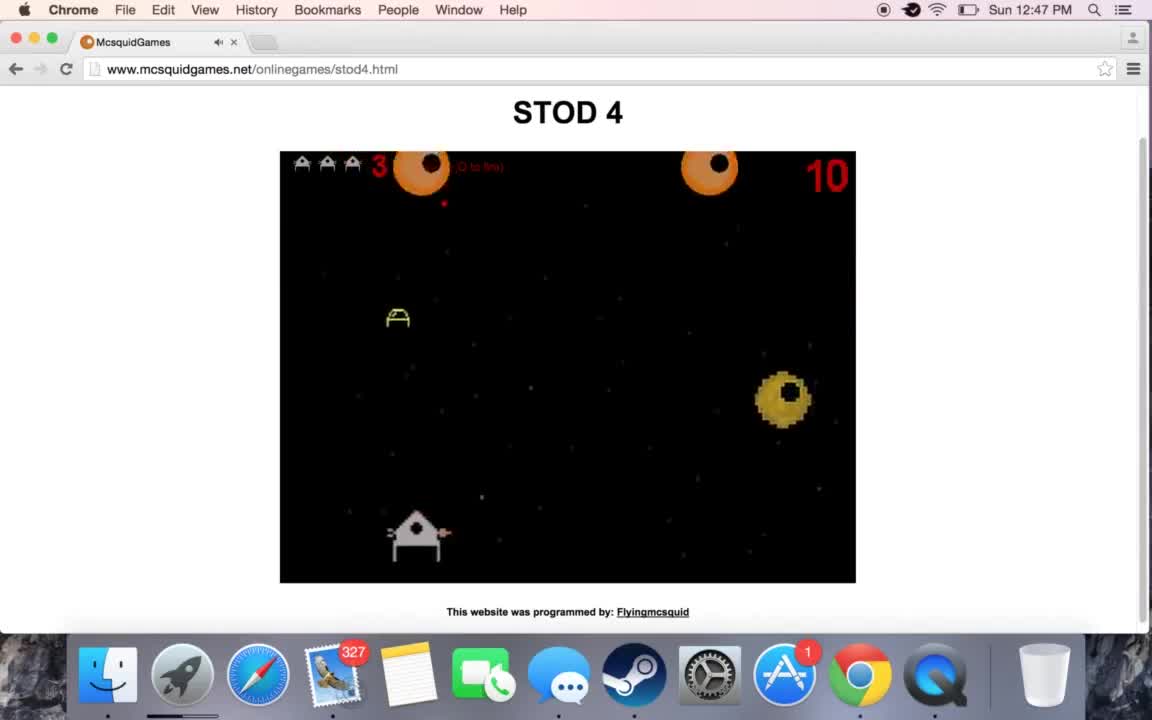Open Spotlight search from the menu bar
This screenshot has width=1152, height=720.
(1094, 10)
